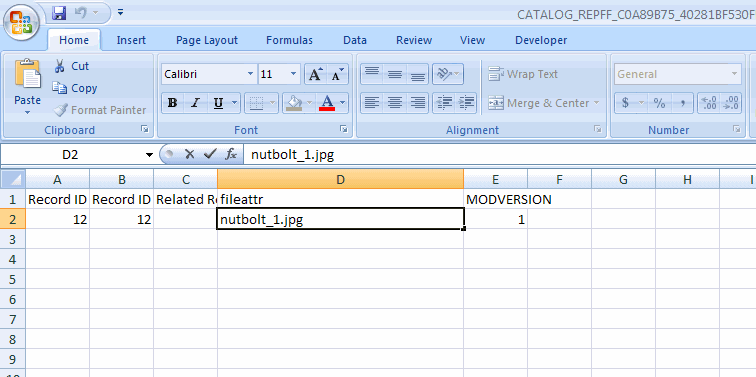This screenshot has width=756, height=377.
Task: Open the font size dropdown
Action: (x=293, y=74)
